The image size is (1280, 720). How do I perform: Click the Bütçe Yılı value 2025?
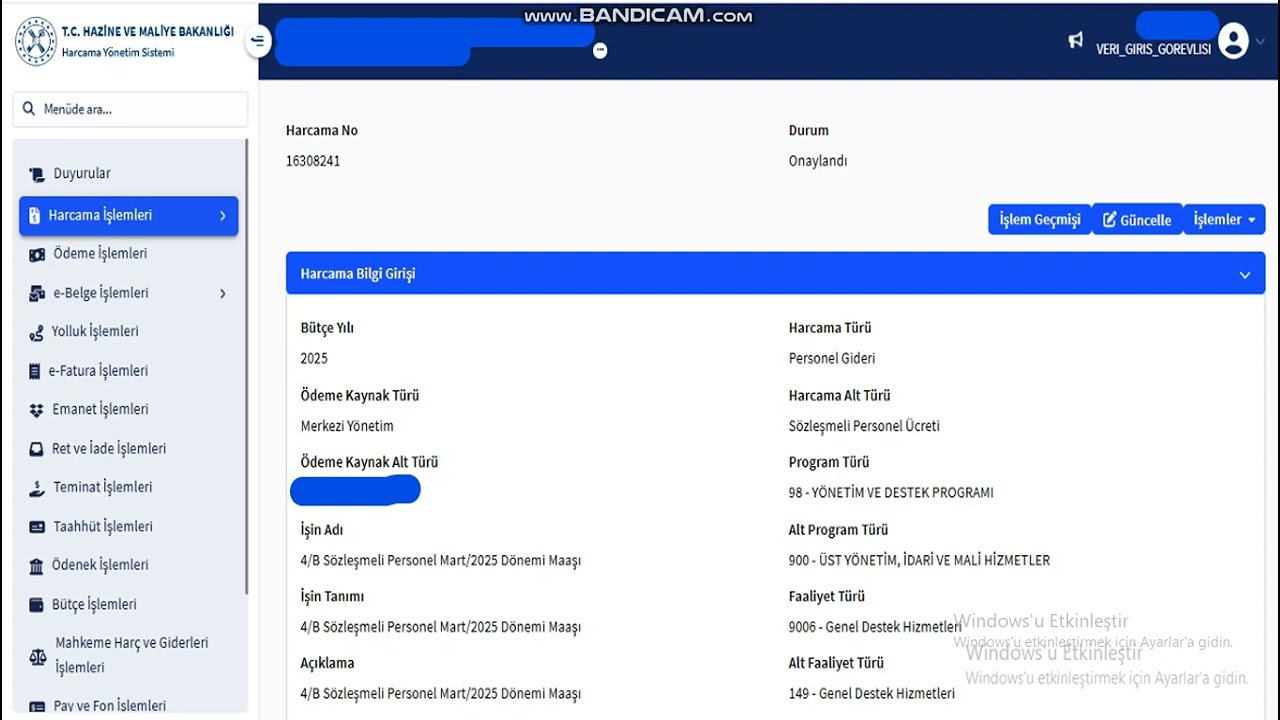coord(314,358)
